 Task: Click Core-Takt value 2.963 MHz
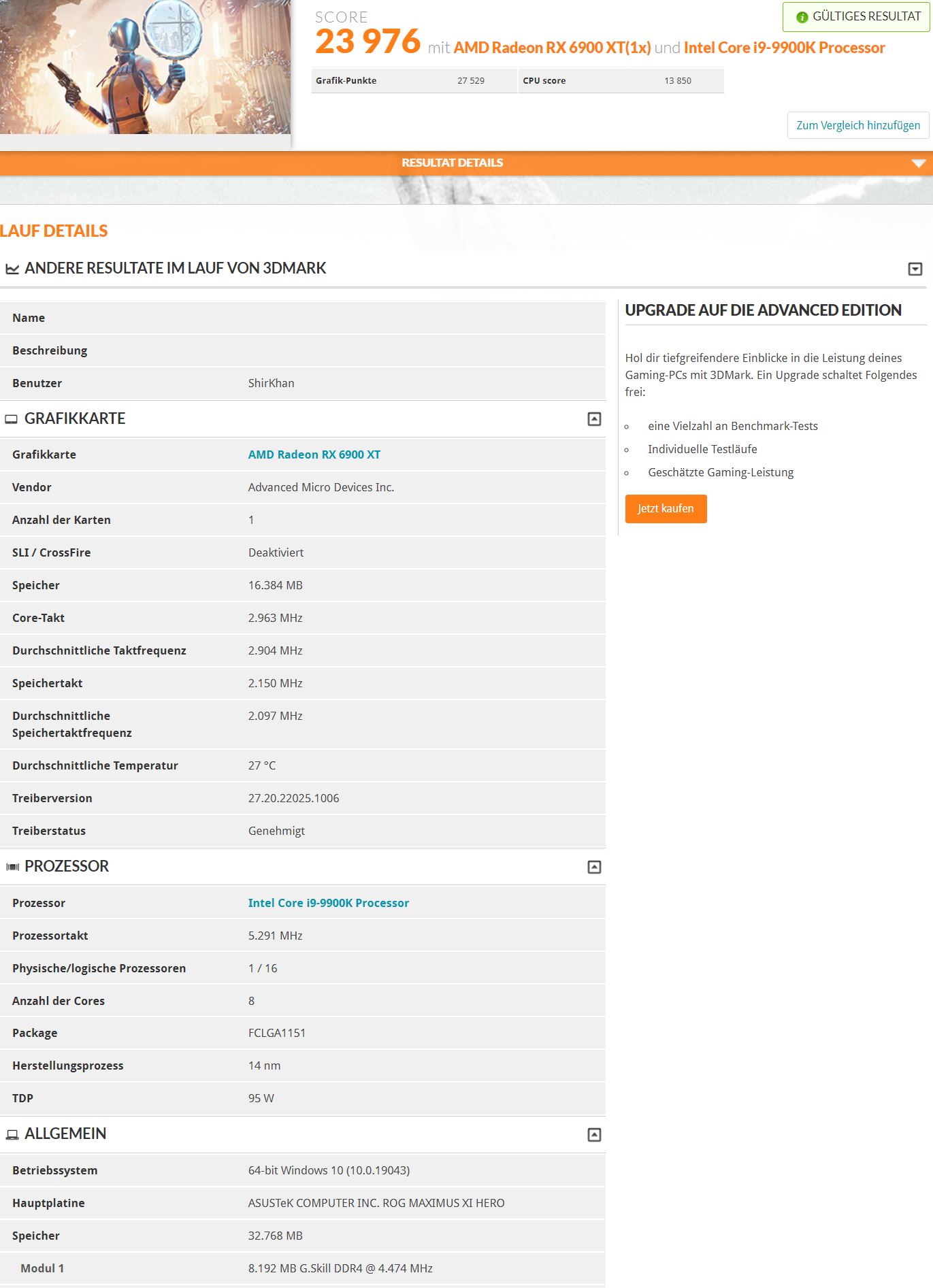[276, 618]
